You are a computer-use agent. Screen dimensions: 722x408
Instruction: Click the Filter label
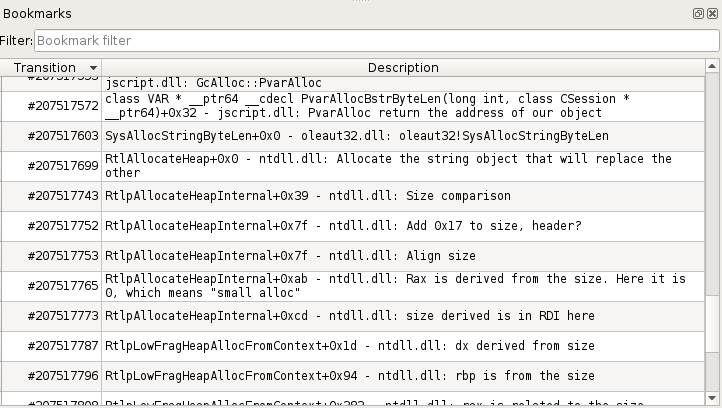click(16, 41)
